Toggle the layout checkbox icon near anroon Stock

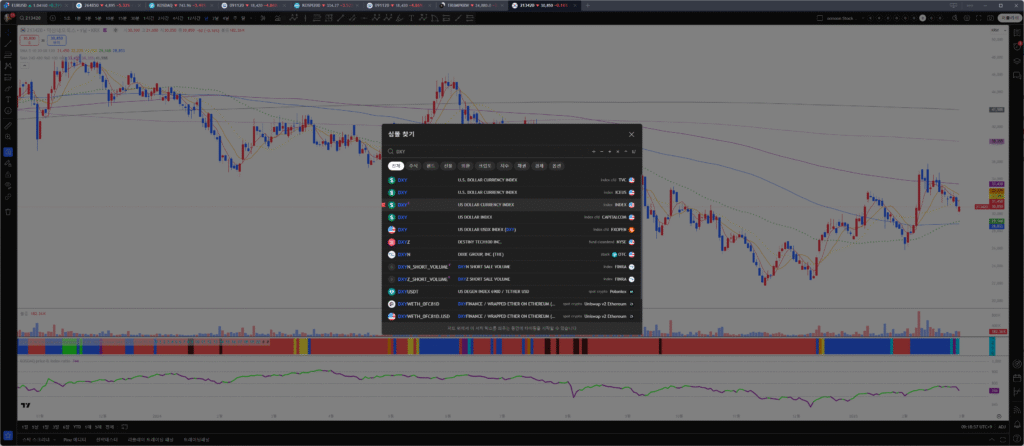pyautogui.click(x=820, y=18)
